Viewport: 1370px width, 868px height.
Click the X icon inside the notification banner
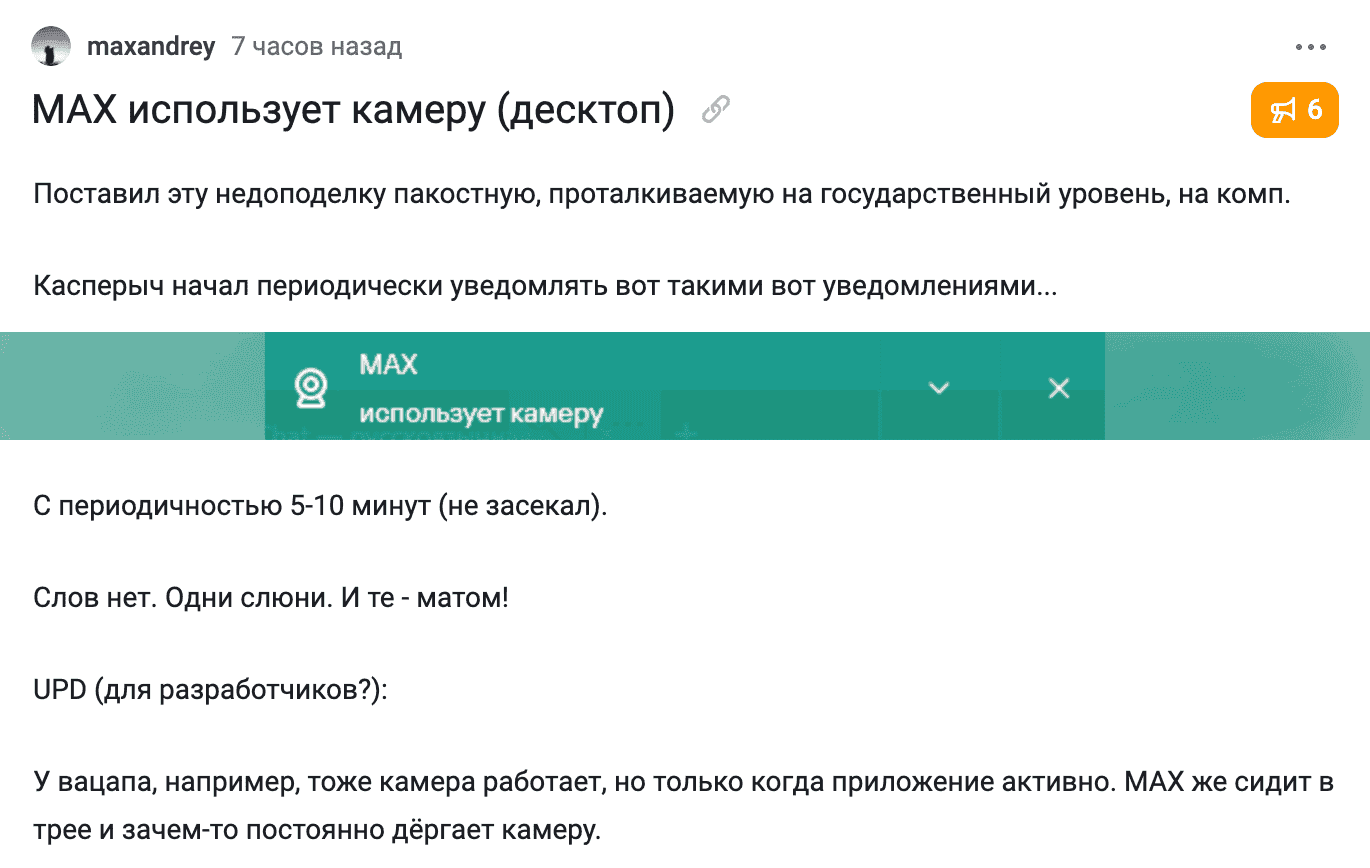click(x=1058, y=388)
